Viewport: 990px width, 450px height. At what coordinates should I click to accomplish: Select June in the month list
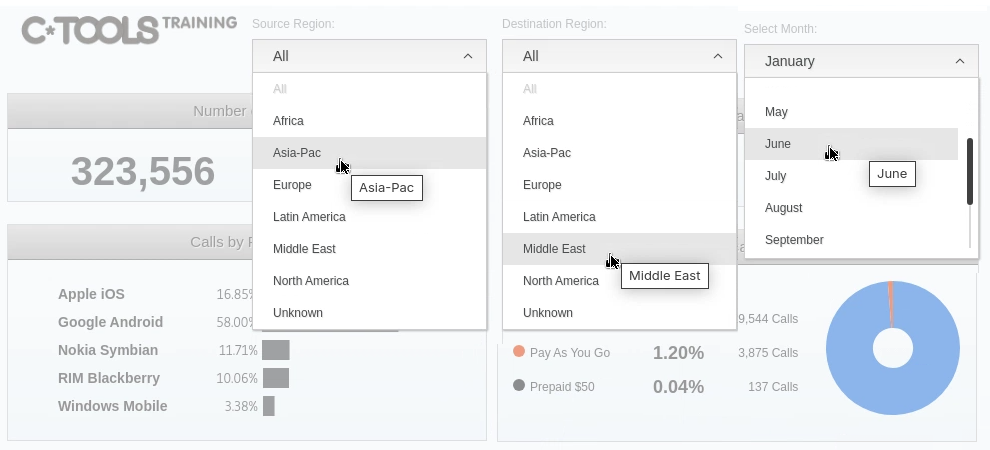778,144
